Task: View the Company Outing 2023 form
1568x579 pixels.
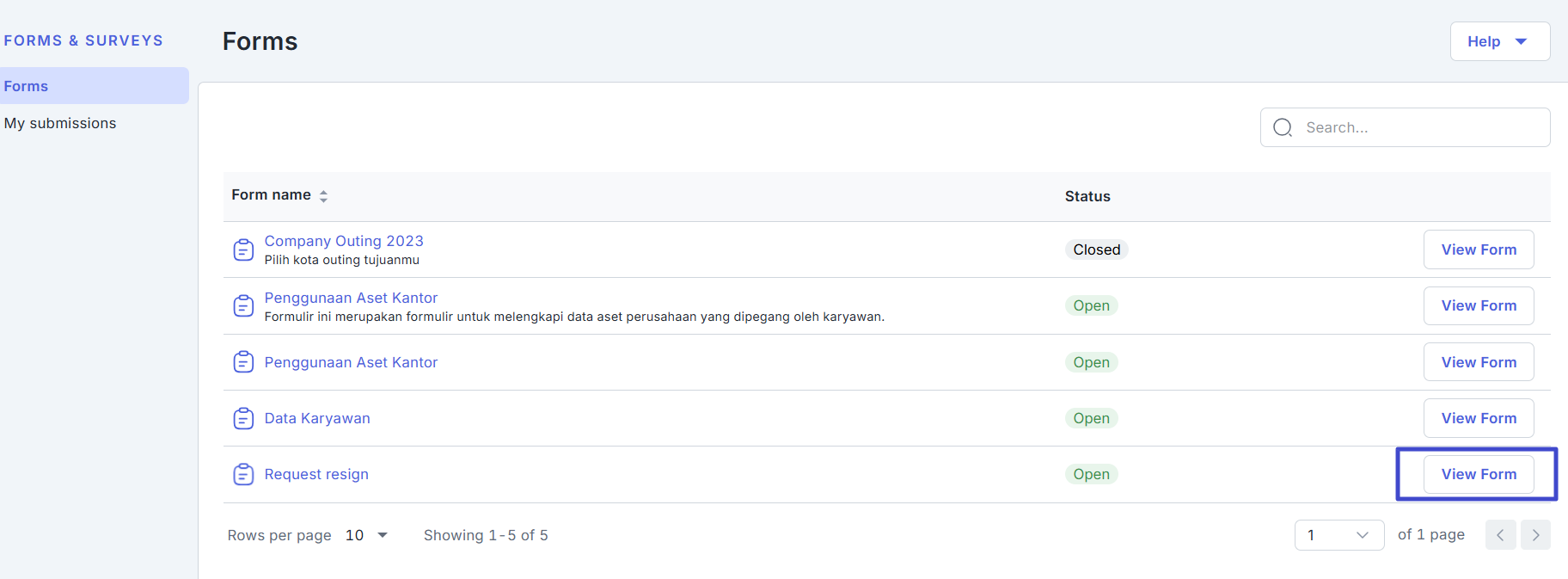Action: [1478, 249]
